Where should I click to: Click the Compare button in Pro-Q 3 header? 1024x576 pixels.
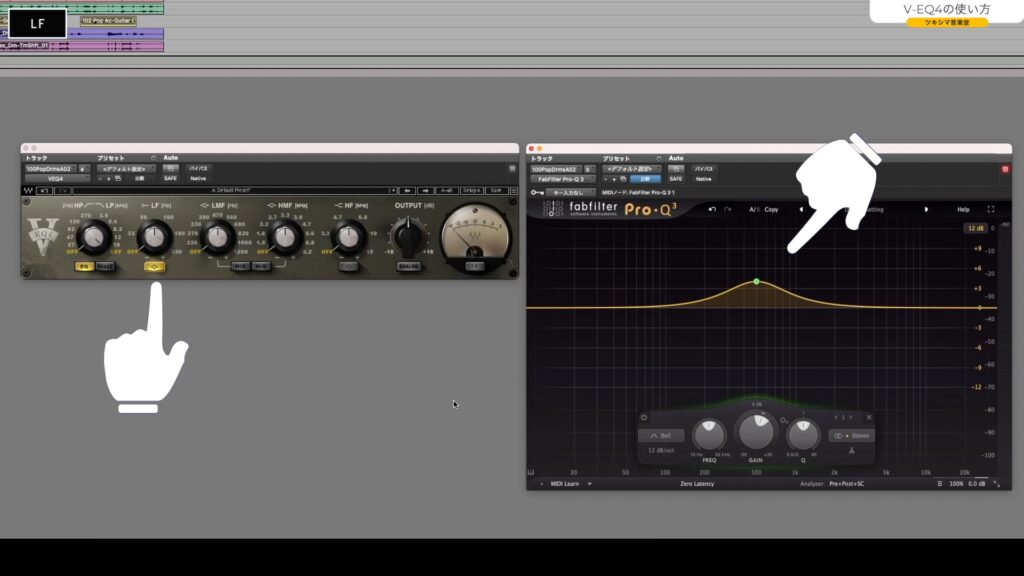[x=645, y=179]
